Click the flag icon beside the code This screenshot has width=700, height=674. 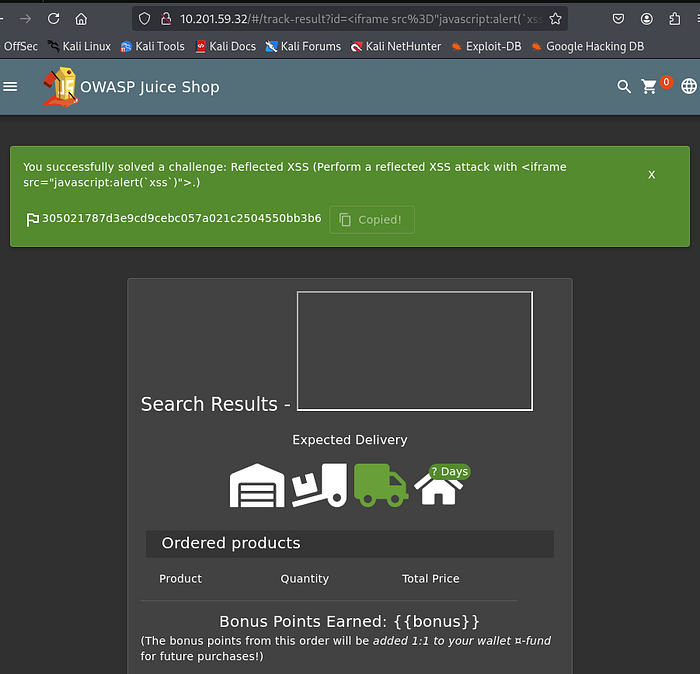tap(32, 220)
